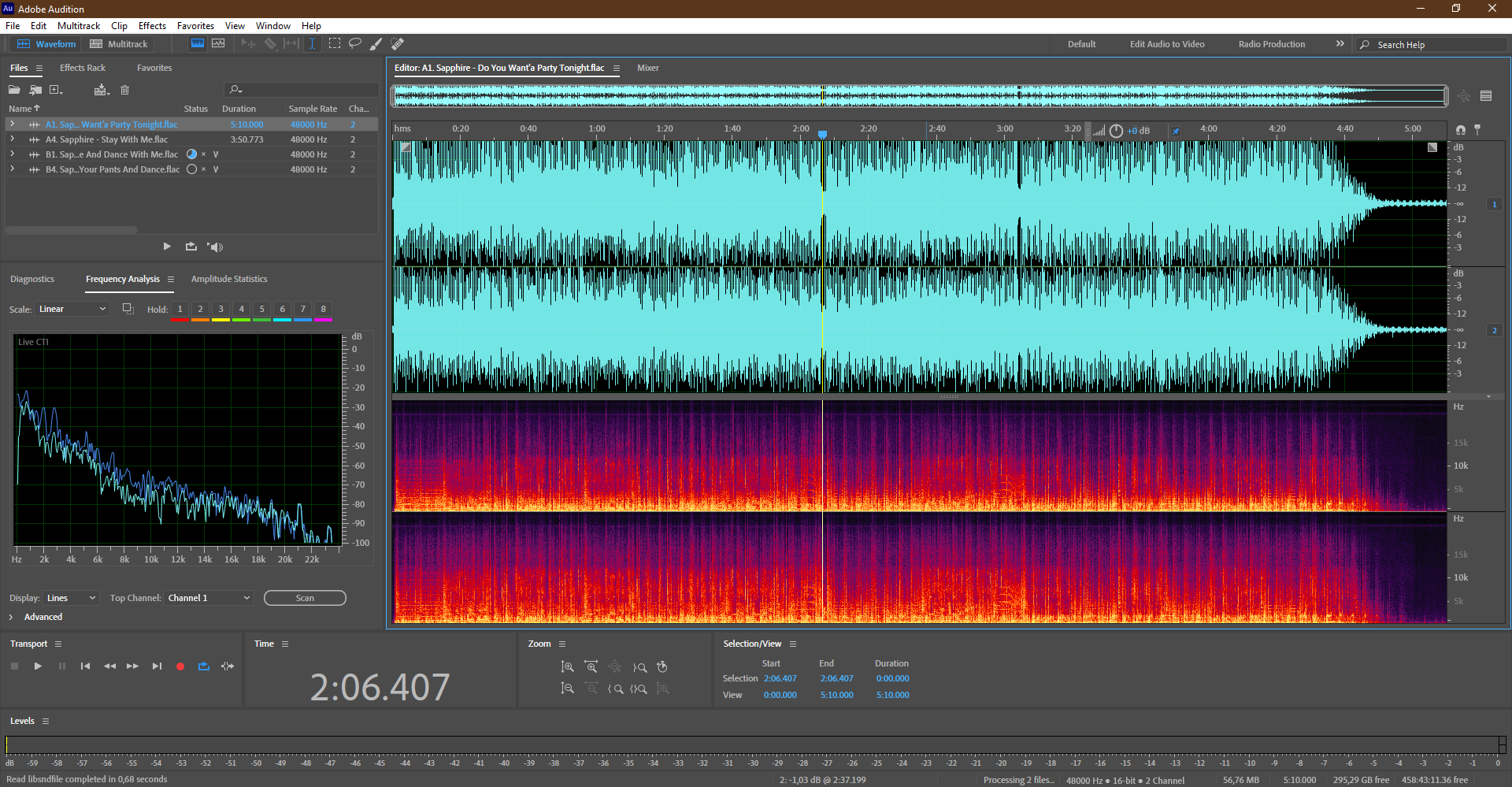Viewport: 1512px width, 787px height.
Task: Open the Top Channel dropdown
Action: click(209, 598)
